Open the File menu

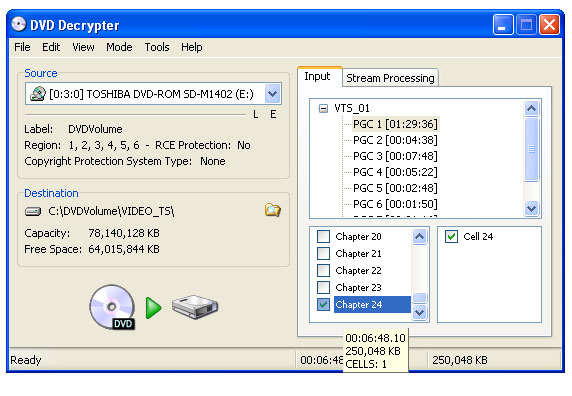pos(22,47)
